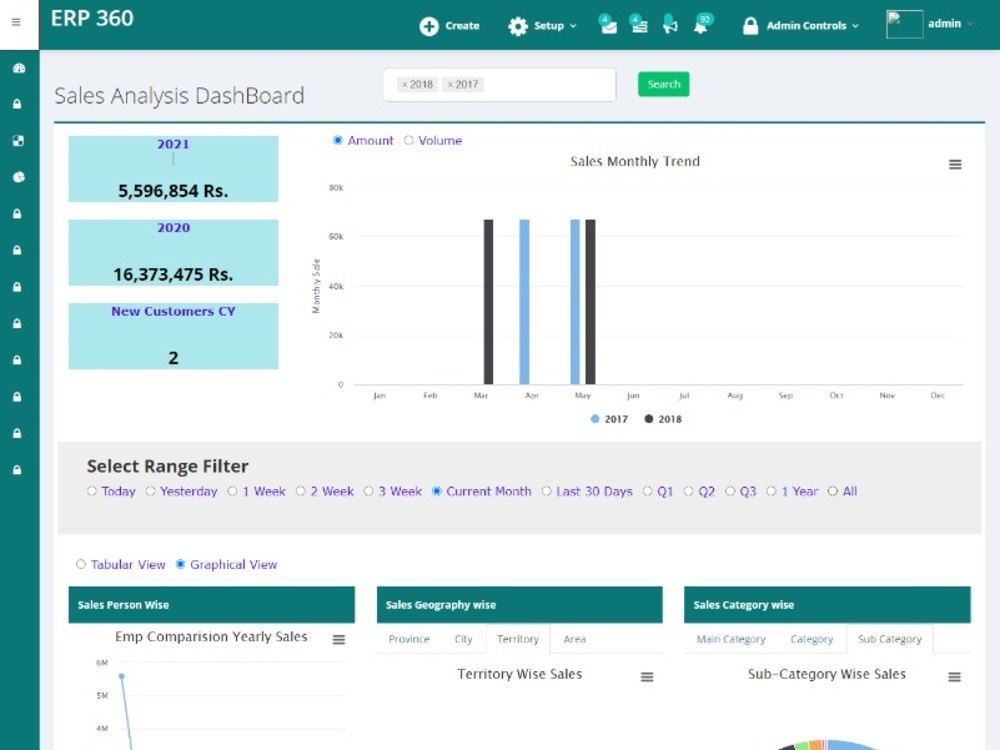Click the Sales Geography wise panel header
This screenshot has height=750, width=1000.
coord(520,605)
